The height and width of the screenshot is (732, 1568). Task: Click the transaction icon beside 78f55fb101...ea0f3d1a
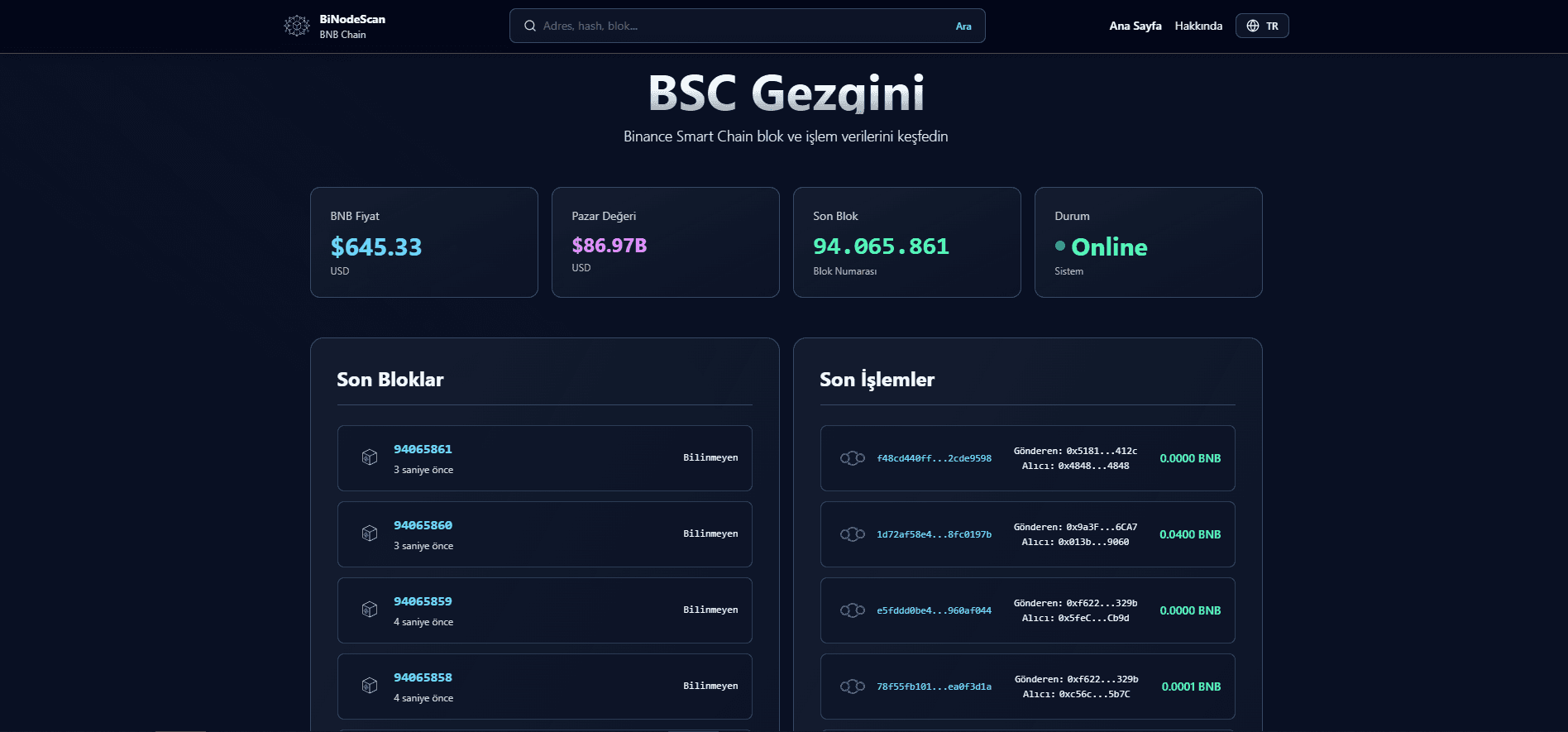pos(853,687)
